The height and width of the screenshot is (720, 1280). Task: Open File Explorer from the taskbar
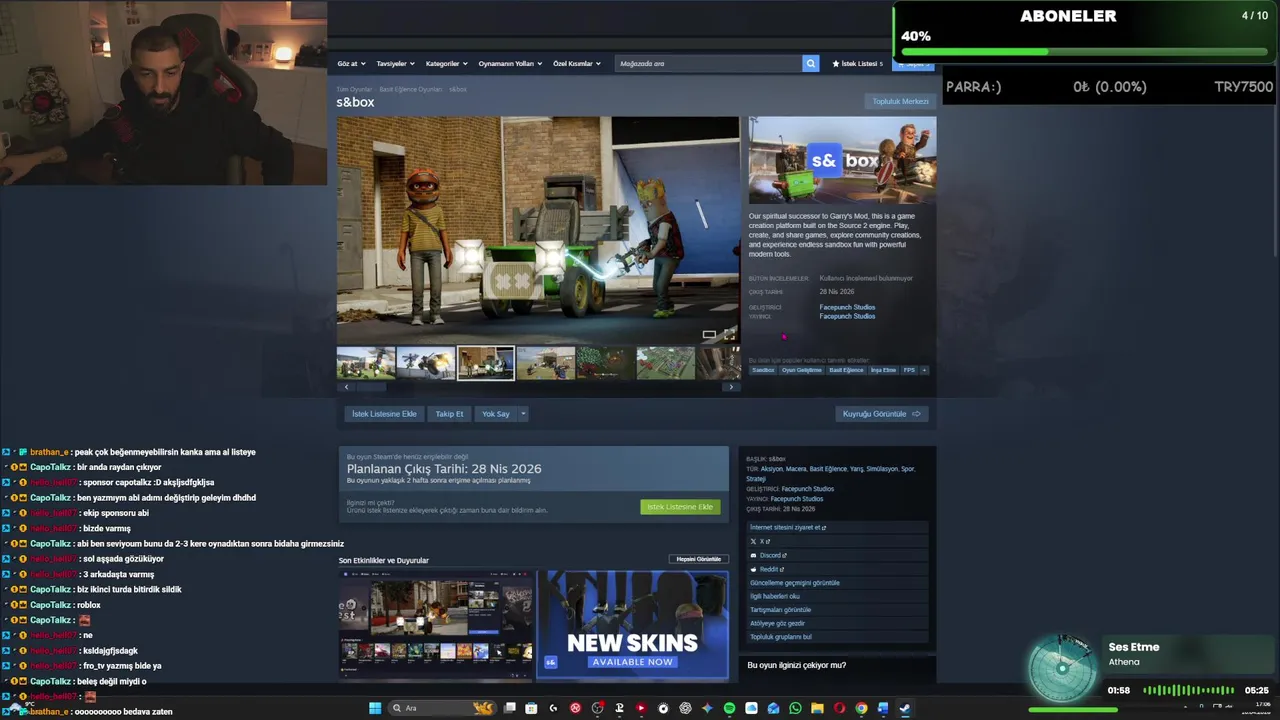click(x=817, y=708)
